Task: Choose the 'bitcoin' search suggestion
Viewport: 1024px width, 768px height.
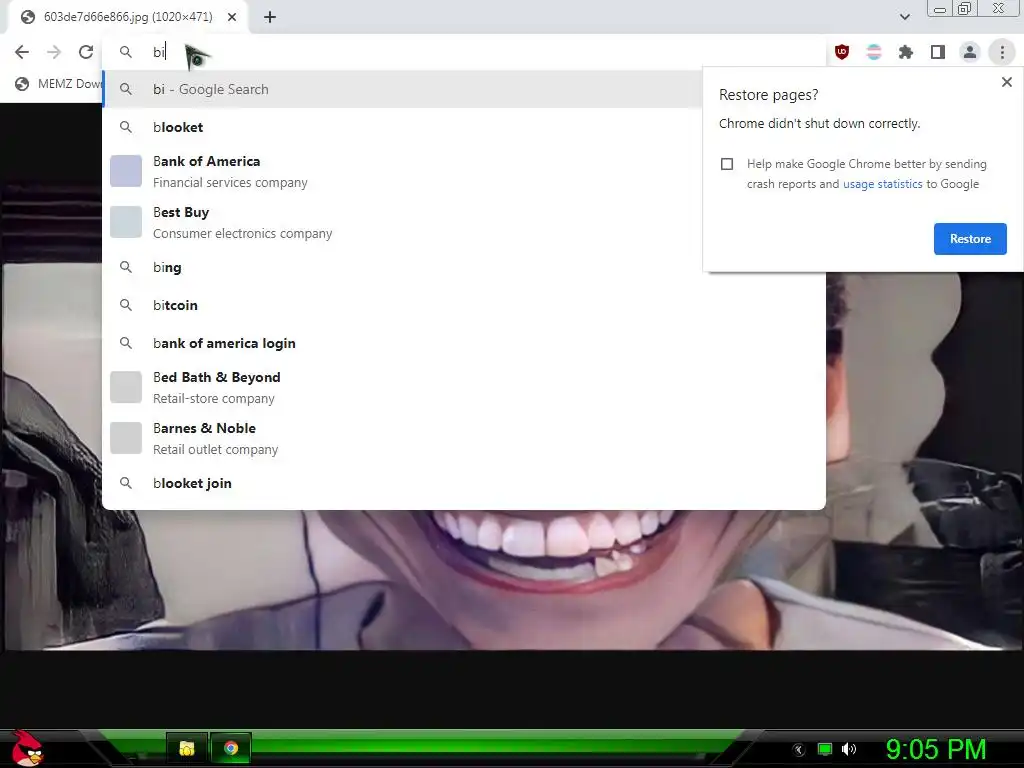Action: click(x=464, y=305)
